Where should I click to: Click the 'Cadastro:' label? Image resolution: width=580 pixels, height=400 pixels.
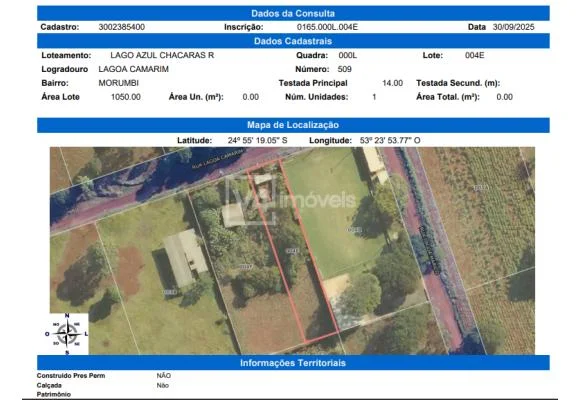[60, 27]
